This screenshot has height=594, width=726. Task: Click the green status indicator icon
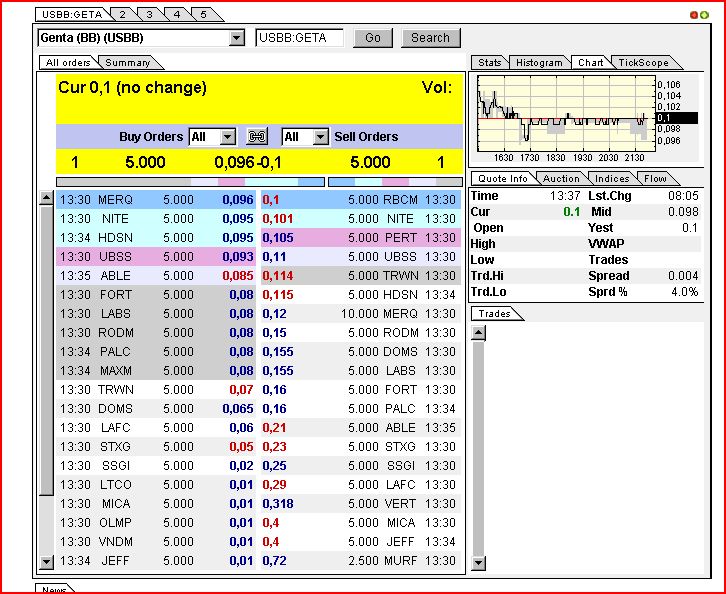pos(702,15)
